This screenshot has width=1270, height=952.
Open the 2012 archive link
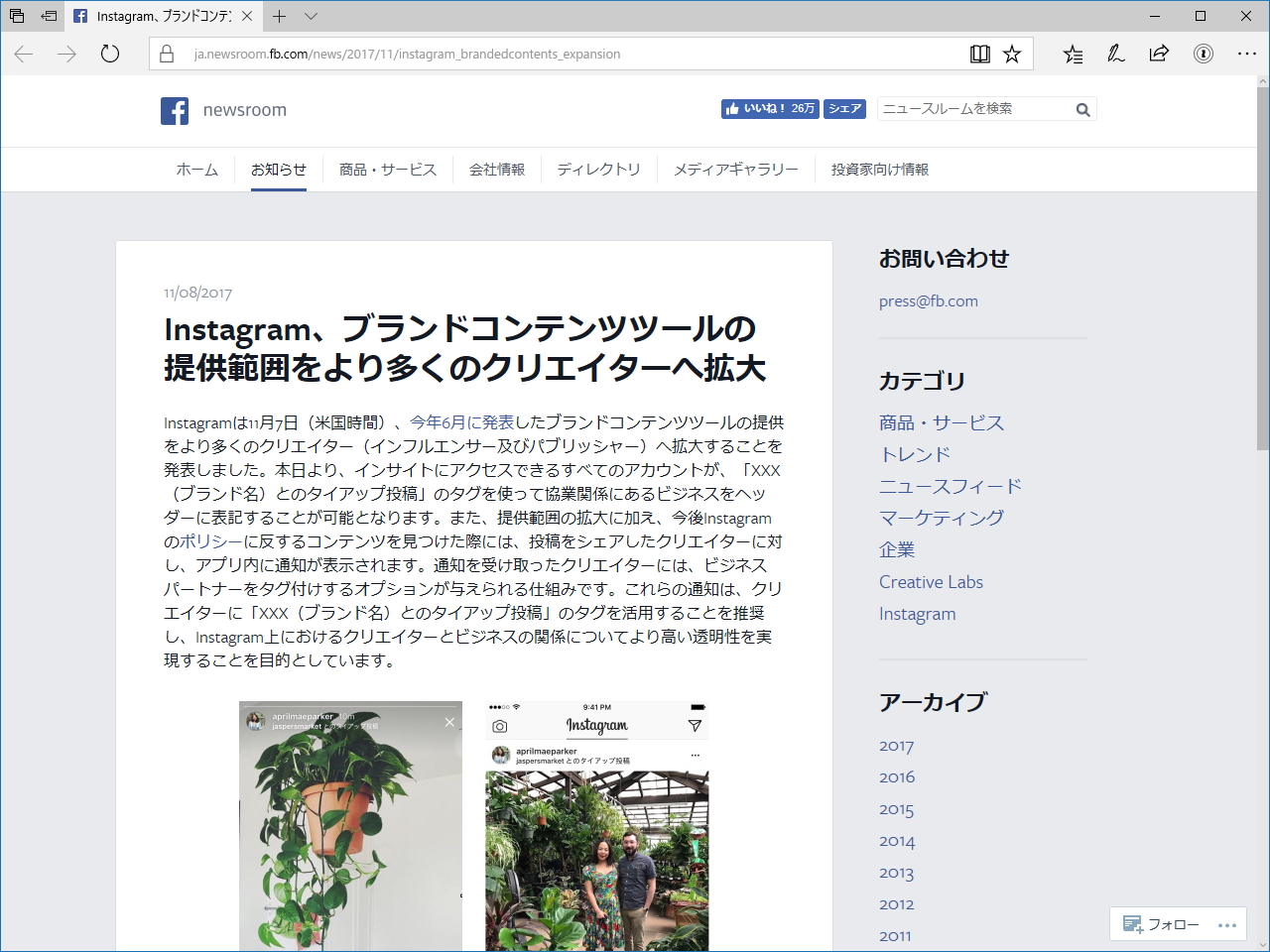pos(897,904)
